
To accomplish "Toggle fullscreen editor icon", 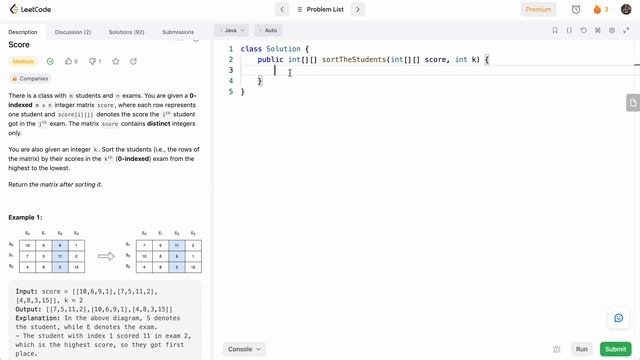I will [x=626, y=30].
